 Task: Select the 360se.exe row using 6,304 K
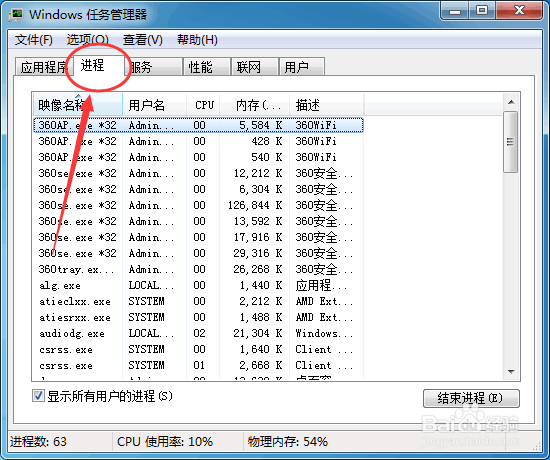(198, 189)
